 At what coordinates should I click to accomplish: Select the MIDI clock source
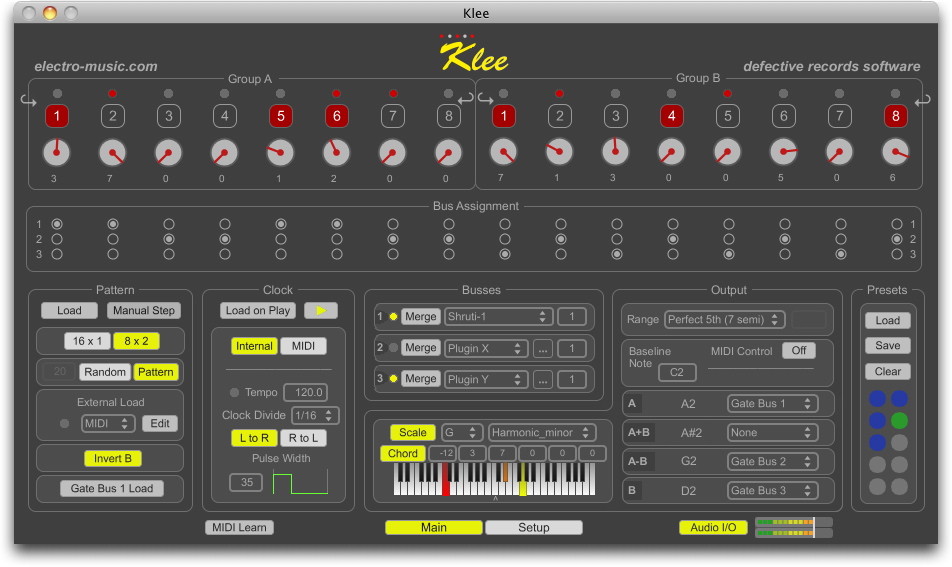(304, 346)
